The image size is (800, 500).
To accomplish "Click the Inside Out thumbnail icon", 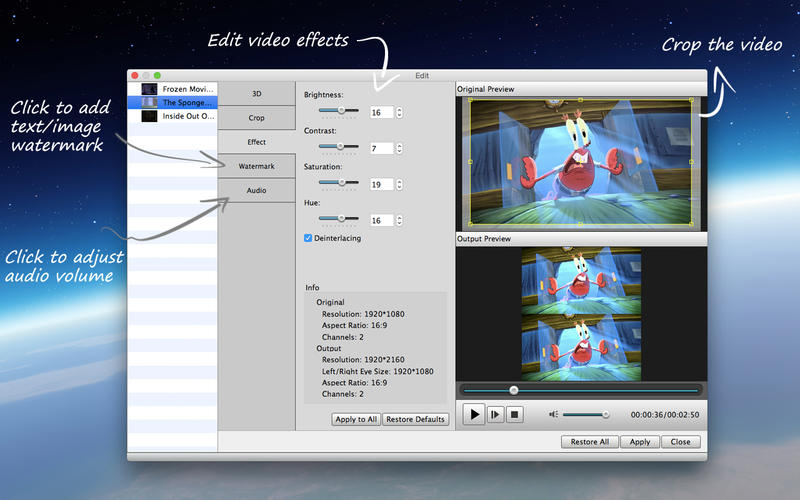I will 149,116.
